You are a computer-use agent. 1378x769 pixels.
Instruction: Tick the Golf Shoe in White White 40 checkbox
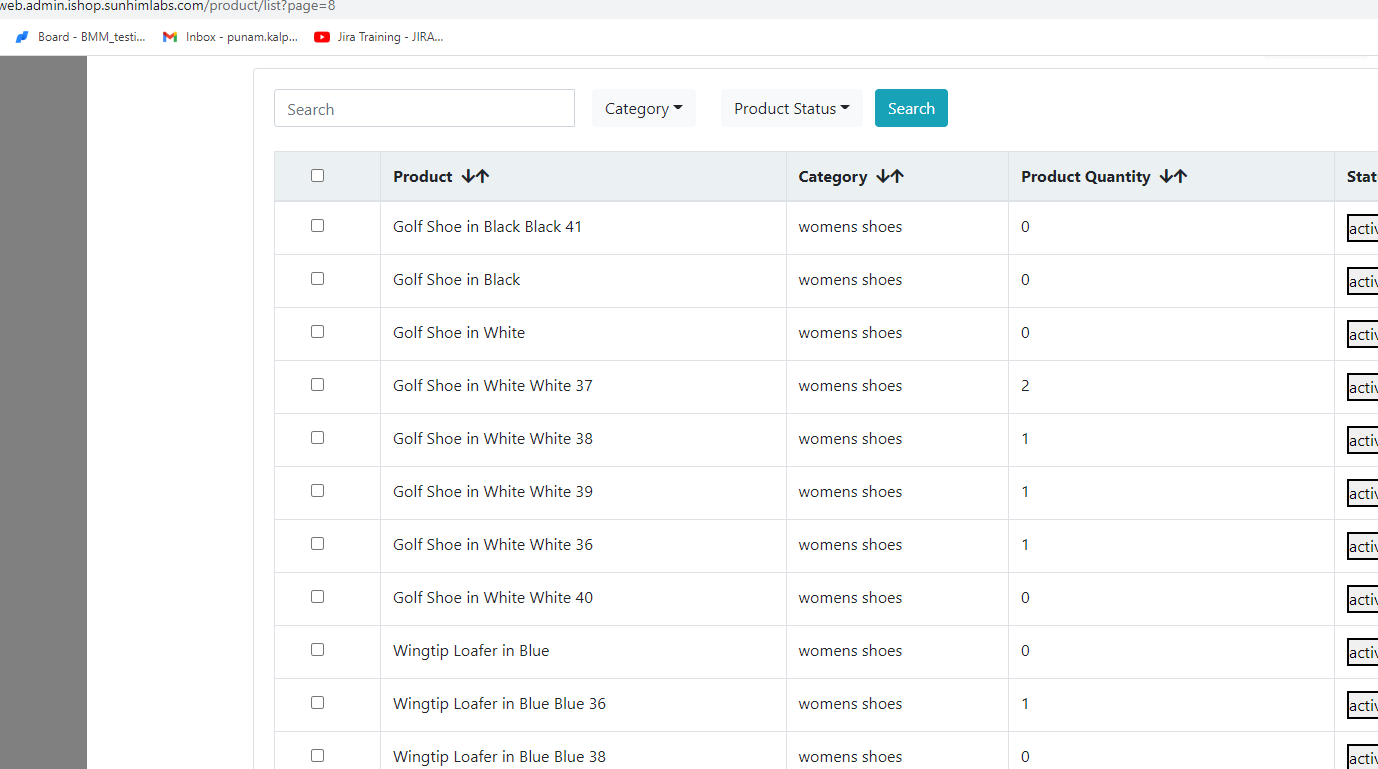point(318,597)
